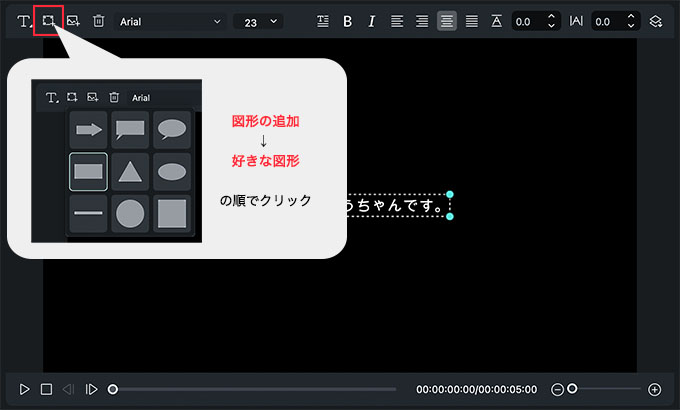Viewport: 680px width, 410px height.
Task: Toggle bold text formatting
Action: click(347, 21)
